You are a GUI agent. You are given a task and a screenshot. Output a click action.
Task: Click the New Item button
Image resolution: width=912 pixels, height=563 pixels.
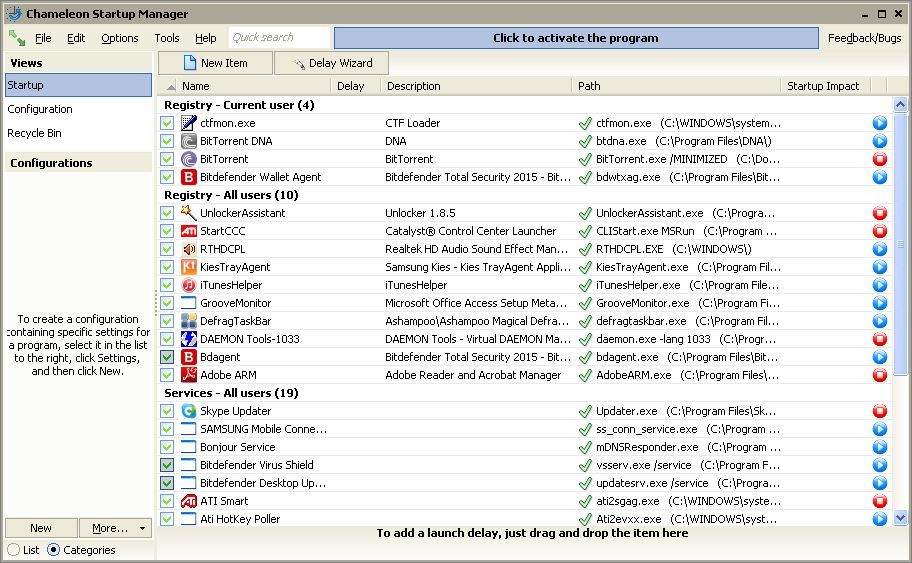coord(215,63)
